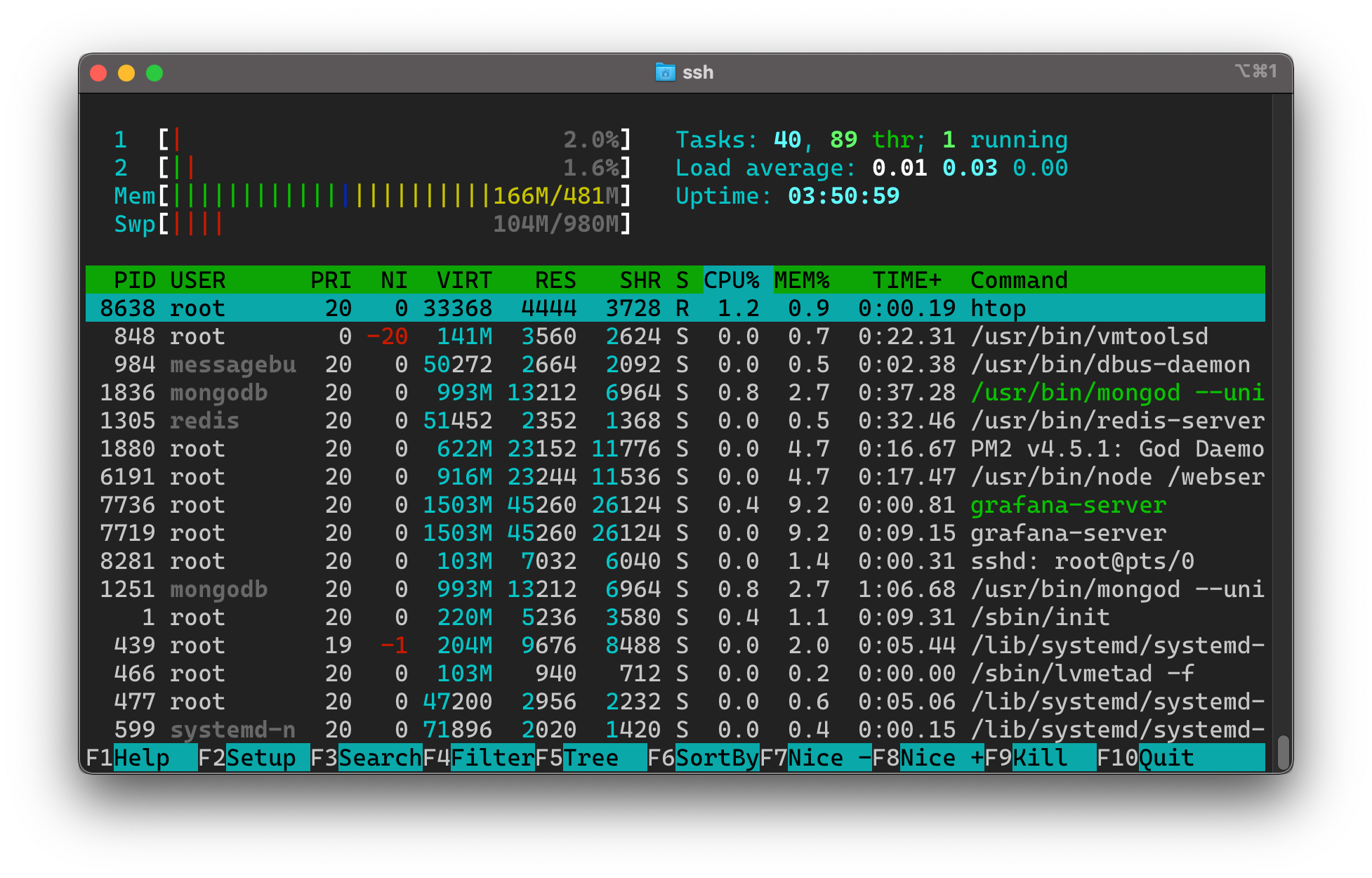
Task: Sort by the TIME+ column header
Action: point(906,280)
